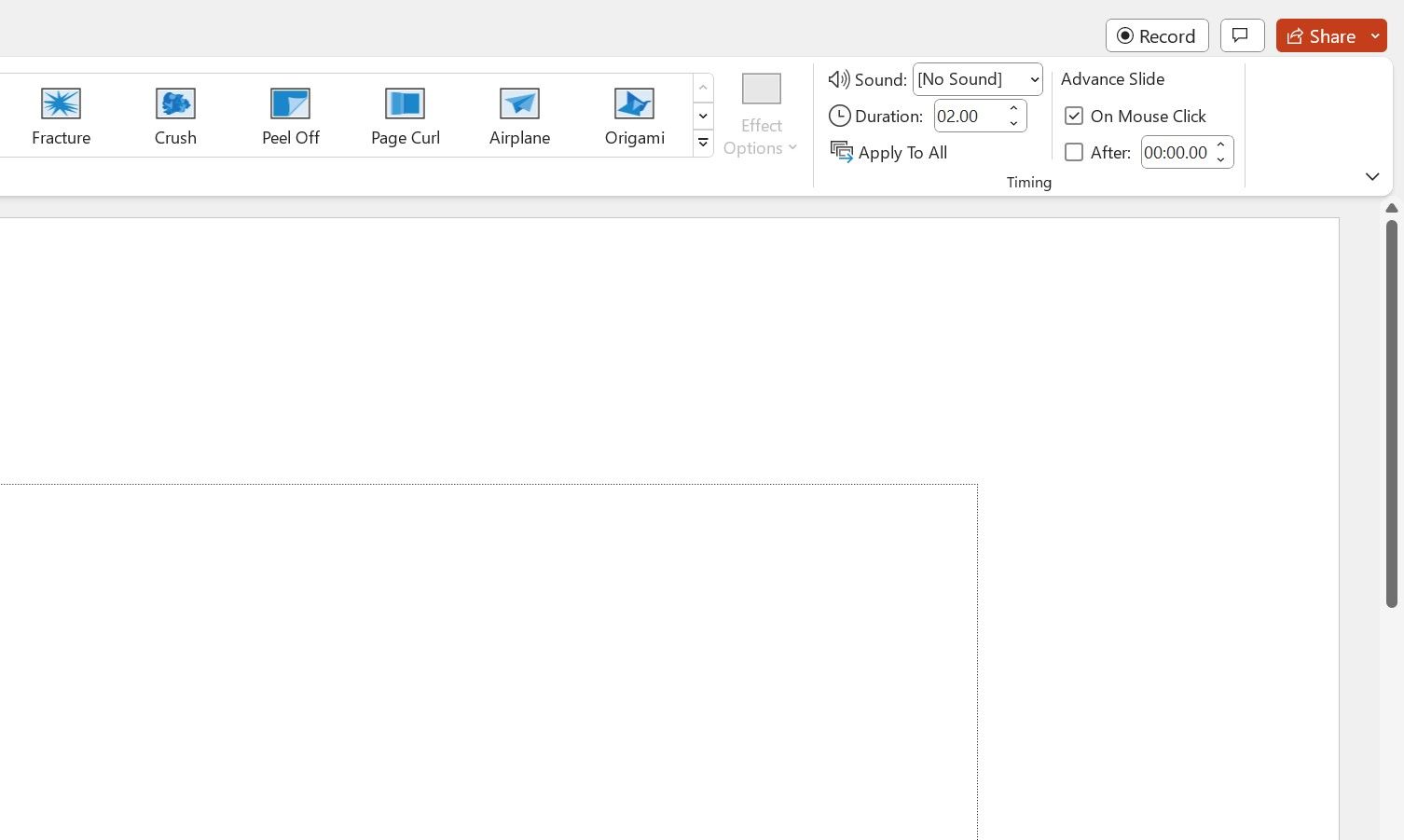
Task: Apply the Airplane transition effect
Action: [x=519, y=114]
